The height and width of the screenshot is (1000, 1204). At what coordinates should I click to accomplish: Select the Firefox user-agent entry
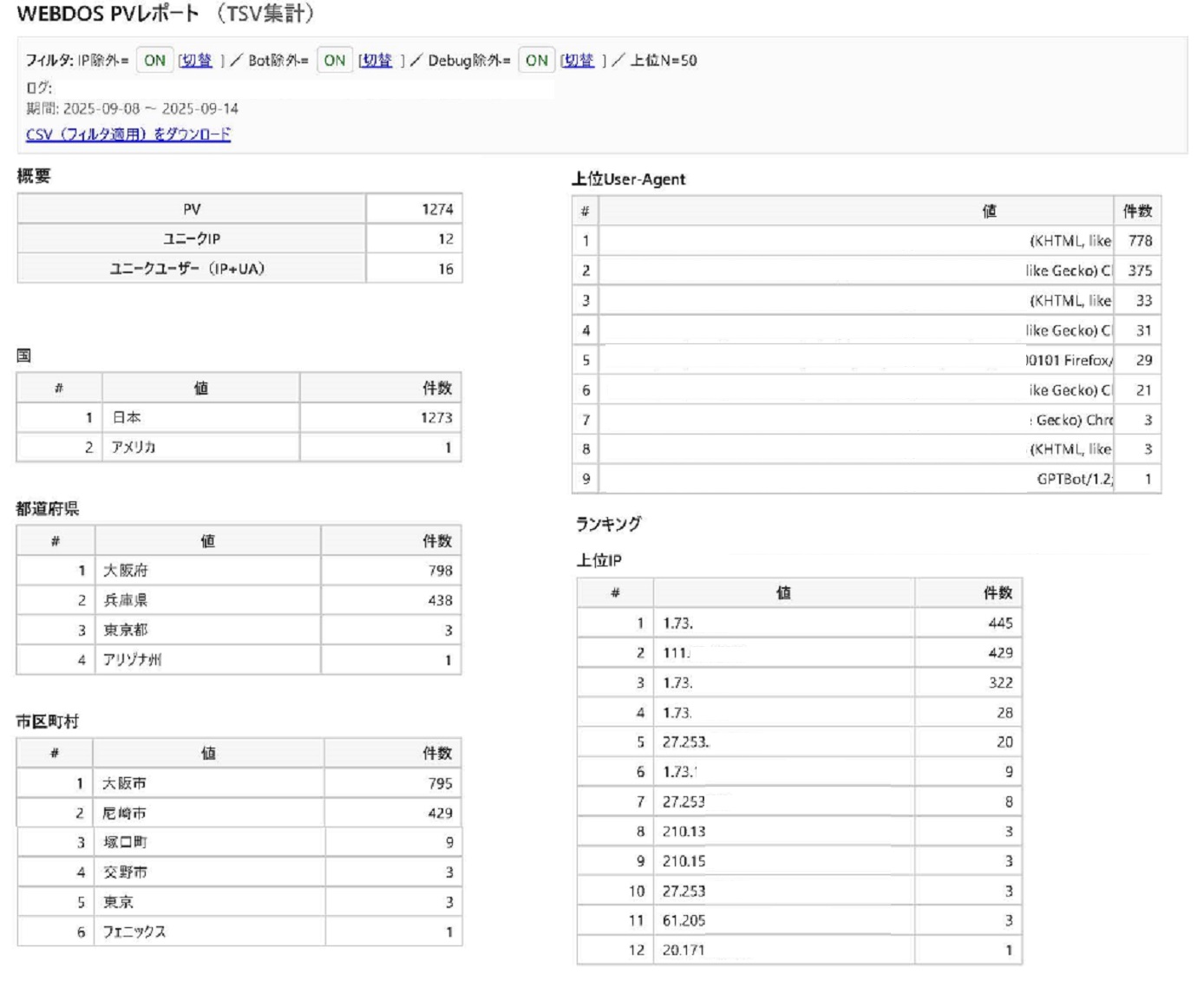click(x=1069, y=360)
